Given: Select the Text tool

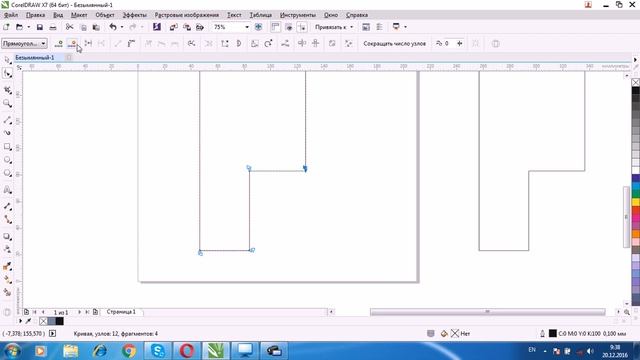Looking at the screenshot, I should [7, 190].
